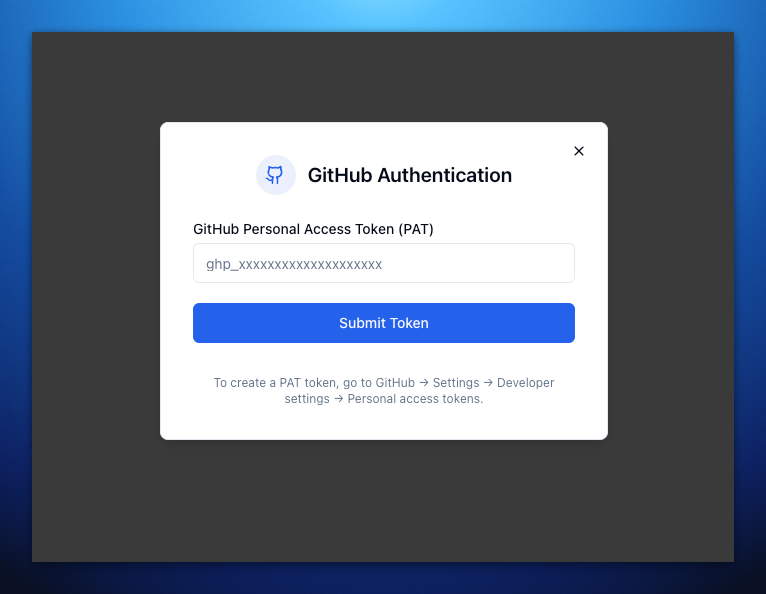Focus the Personal Access Token input field
Viewport: 766px width, 594px height.
point(383,263)
